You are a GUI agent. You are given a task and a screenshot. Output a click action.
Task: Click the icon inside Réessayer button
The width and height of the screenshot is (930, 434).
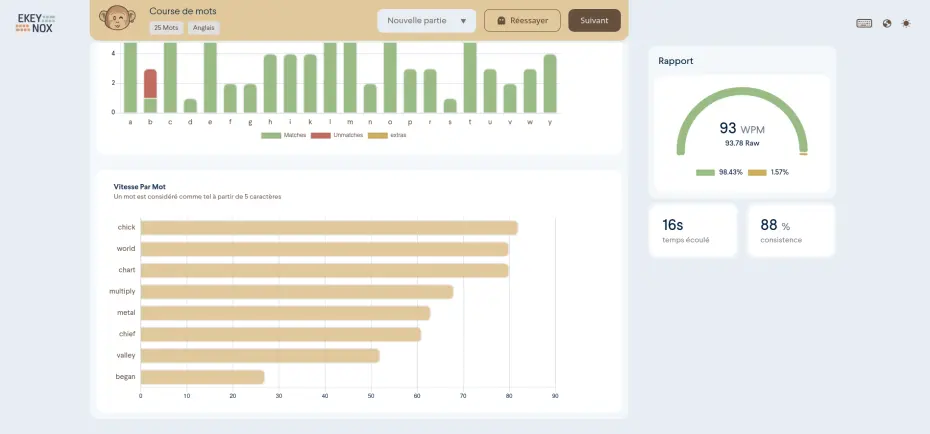coord(501,21)
